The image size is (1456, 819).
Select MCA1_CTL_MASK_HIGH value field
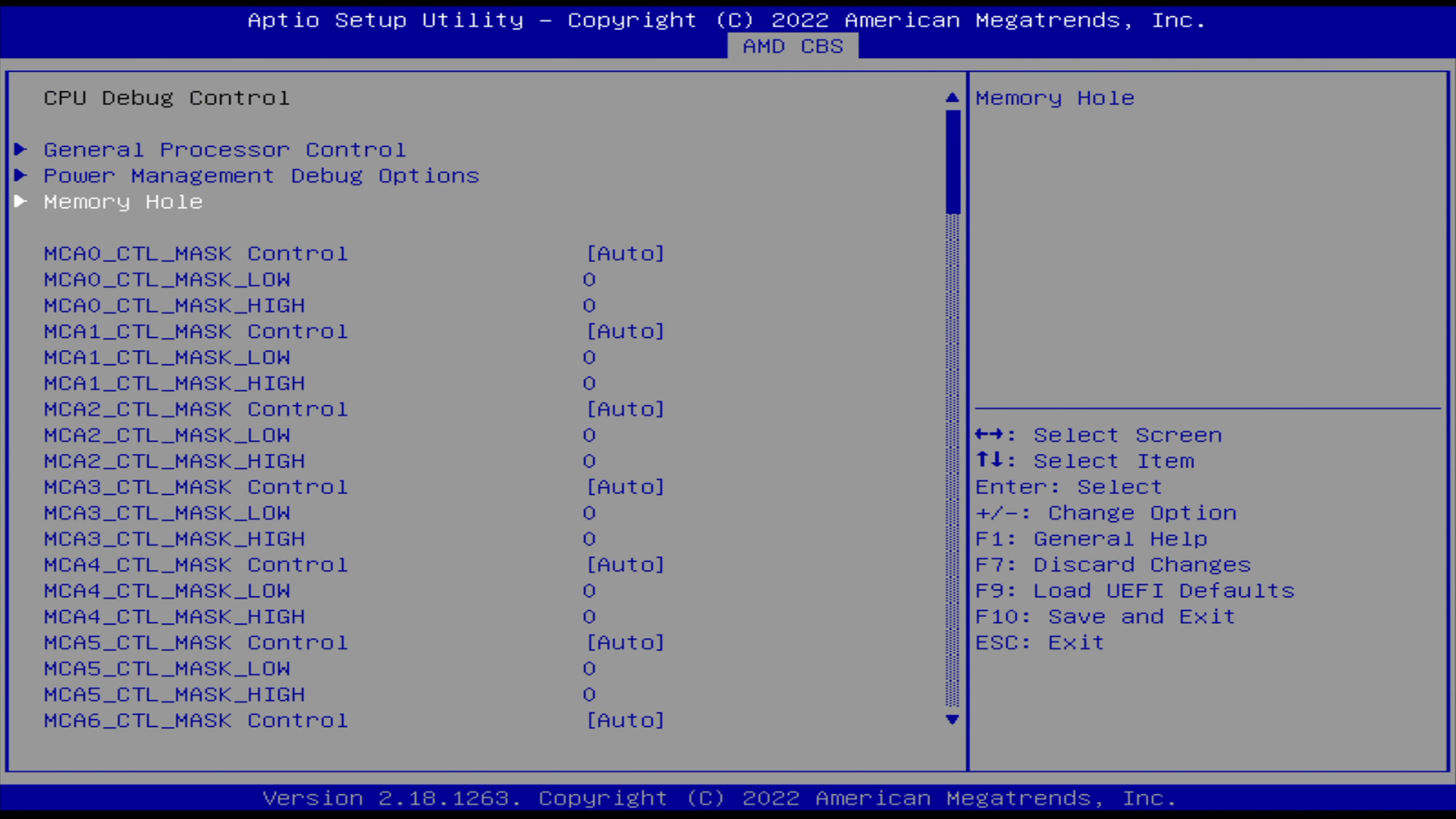point(590,384)
